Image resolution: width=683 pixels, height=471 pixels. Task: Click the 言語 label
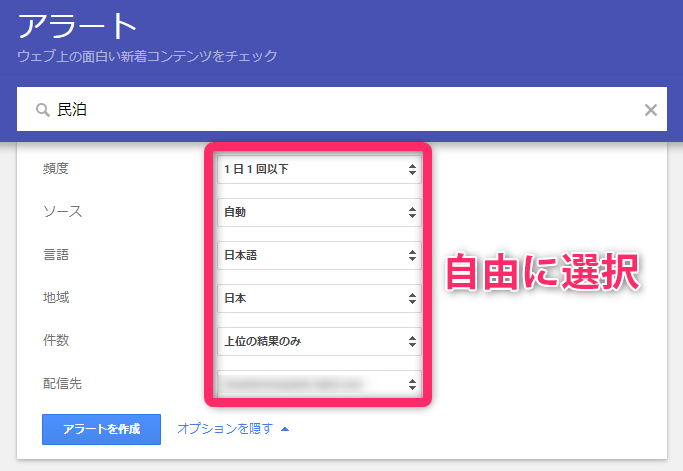(56, 254)
